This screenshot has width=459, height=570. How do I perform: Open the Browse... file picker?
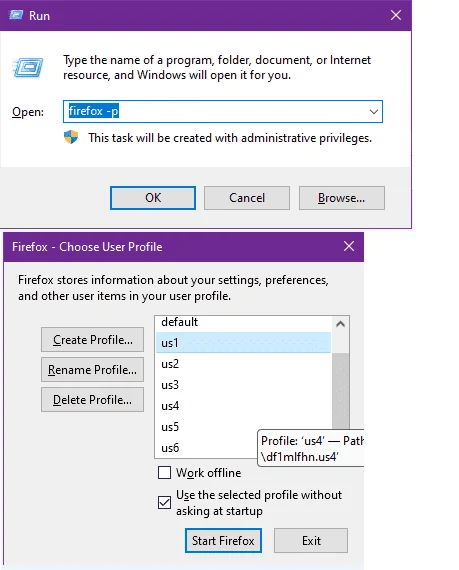(342, 198)
